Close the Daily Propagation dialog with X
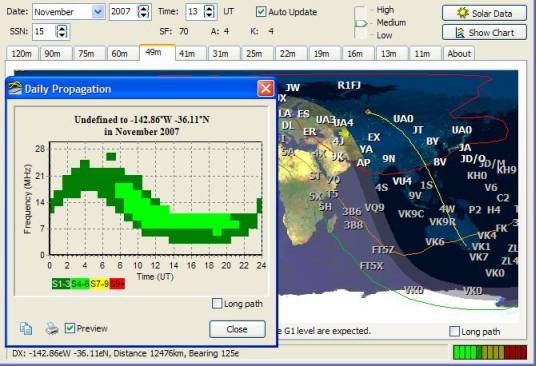Image resolution: width=536 pixels, height=366 pixels. coord(266,89)
